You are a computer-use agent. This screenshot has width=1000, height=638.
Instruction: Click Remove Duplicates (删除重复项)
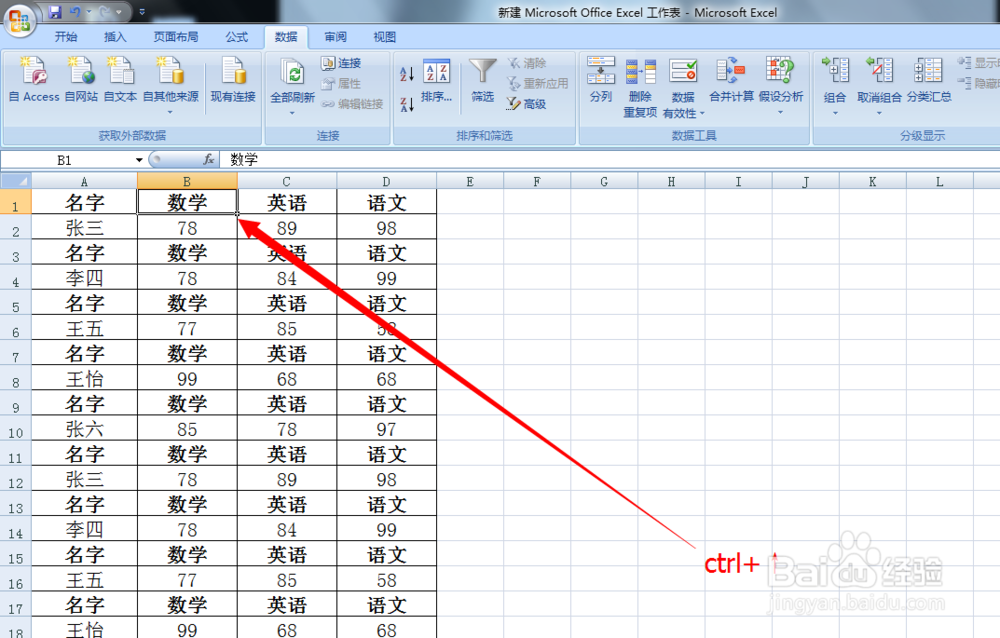pyautogui.click(x=640, y=88)
